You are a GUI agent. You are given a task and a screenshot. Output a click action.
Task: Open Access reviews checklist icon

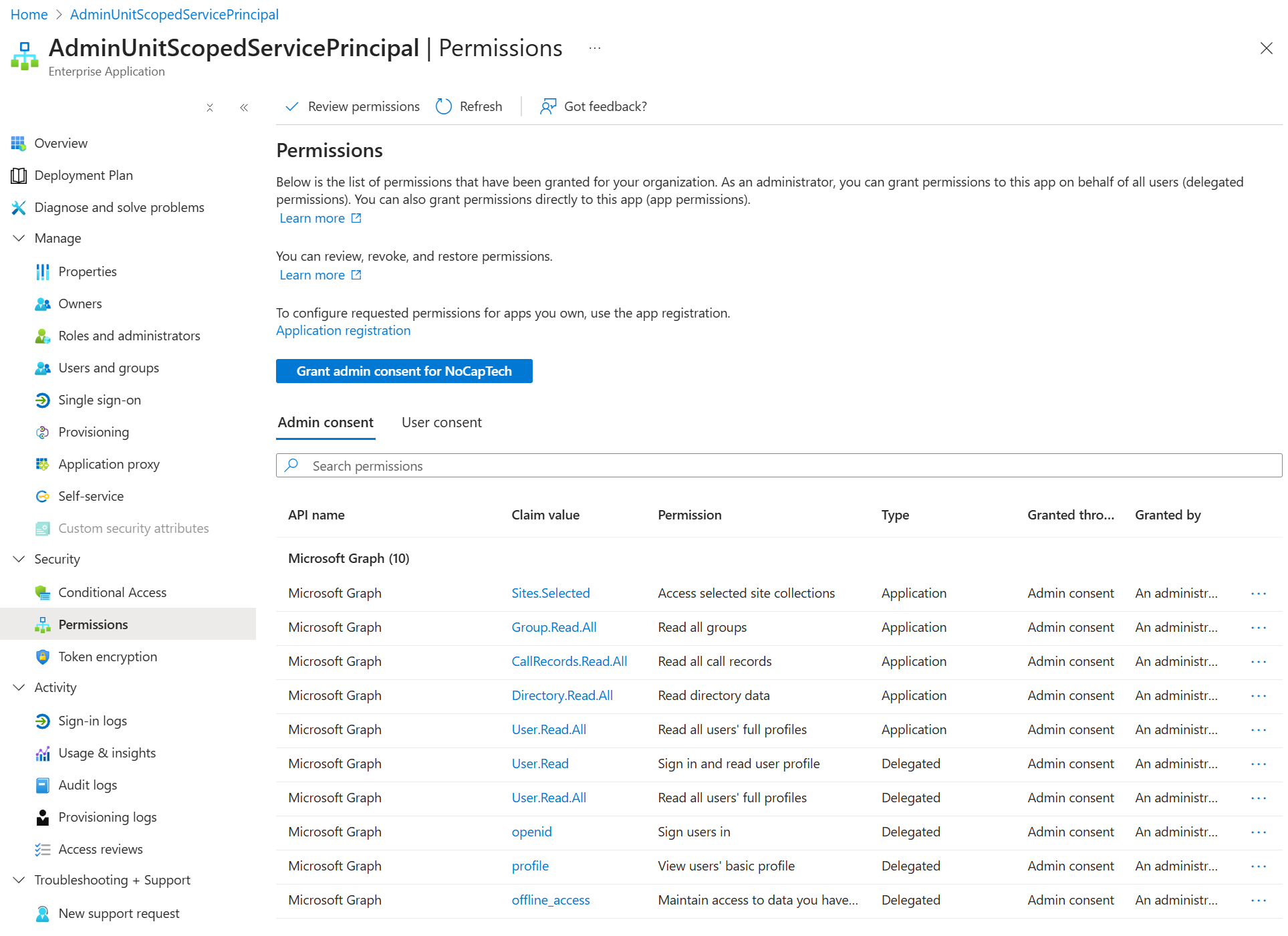point(43,849)
